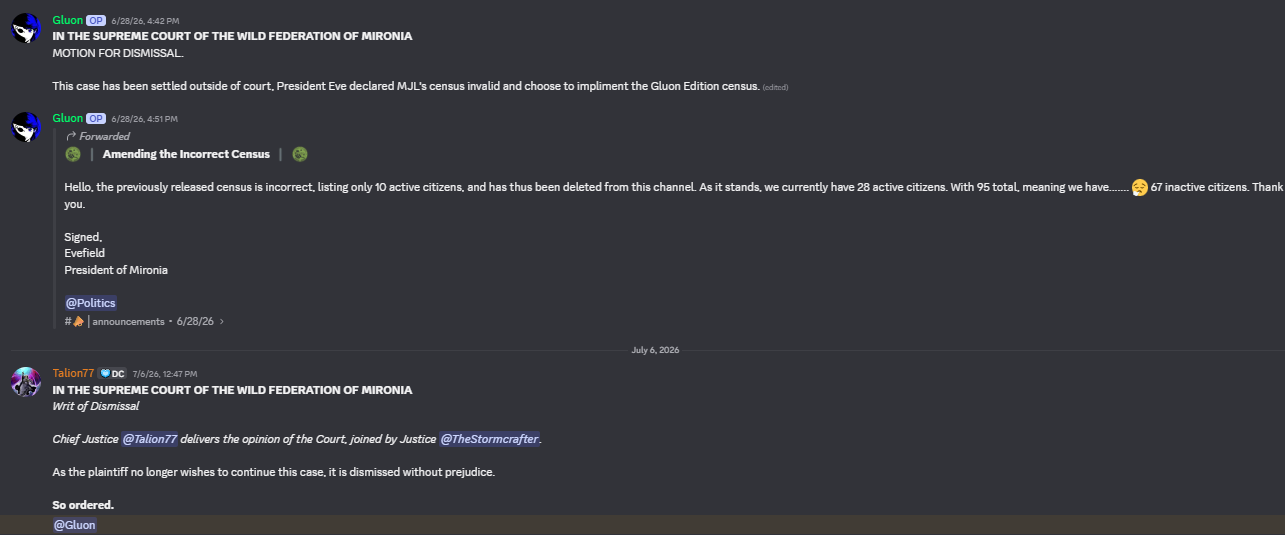Click the @Gluon mention at the bottom
The image size is (1285, 535).
coord(75,525)
